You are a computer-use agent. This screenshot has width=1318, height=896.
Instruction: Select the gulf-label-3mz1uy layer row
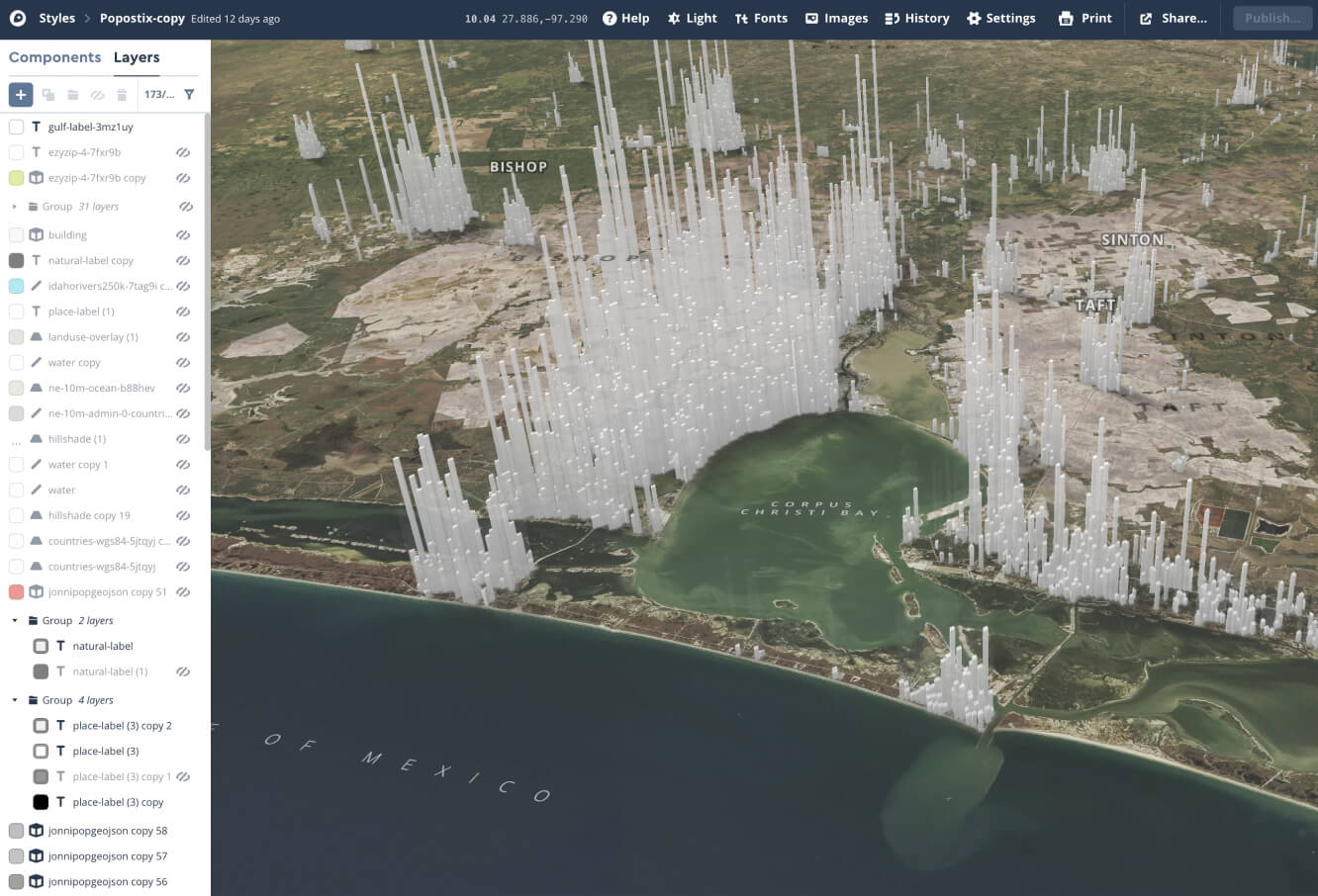pyautogui.click(x=90, y=127)
